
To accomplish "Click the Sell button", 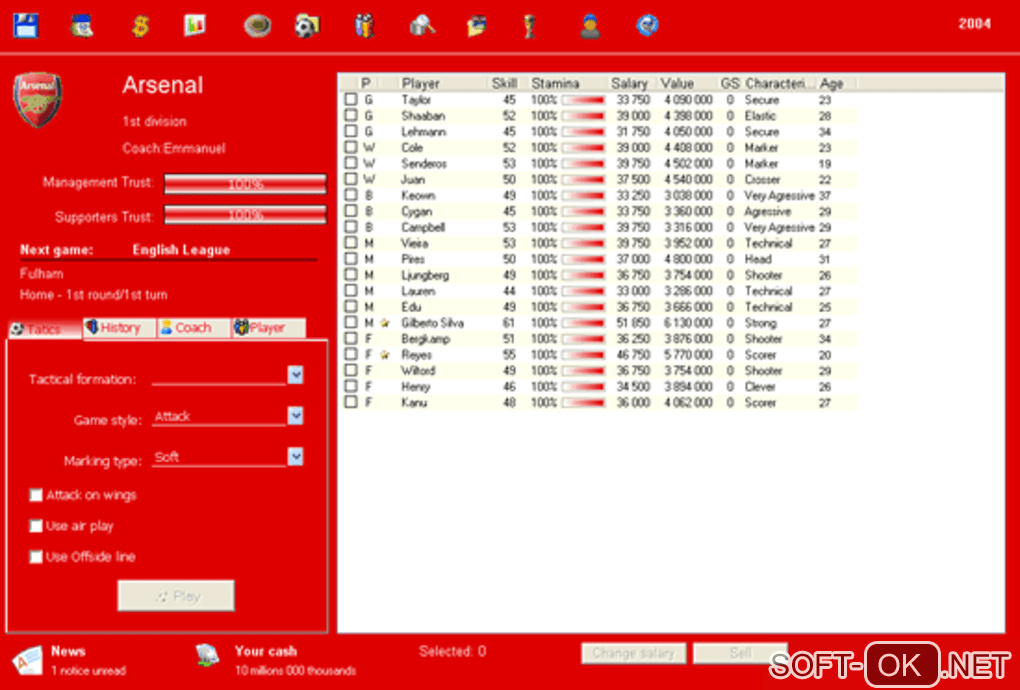I will pos(740,653).
